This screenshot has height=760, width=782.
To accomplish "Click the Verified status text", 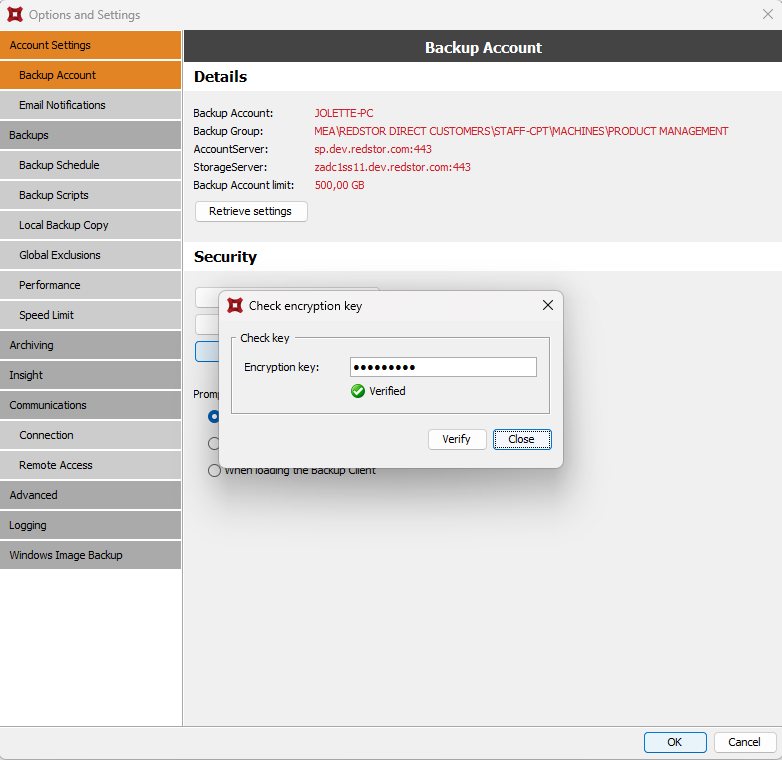I will (387, 391).
